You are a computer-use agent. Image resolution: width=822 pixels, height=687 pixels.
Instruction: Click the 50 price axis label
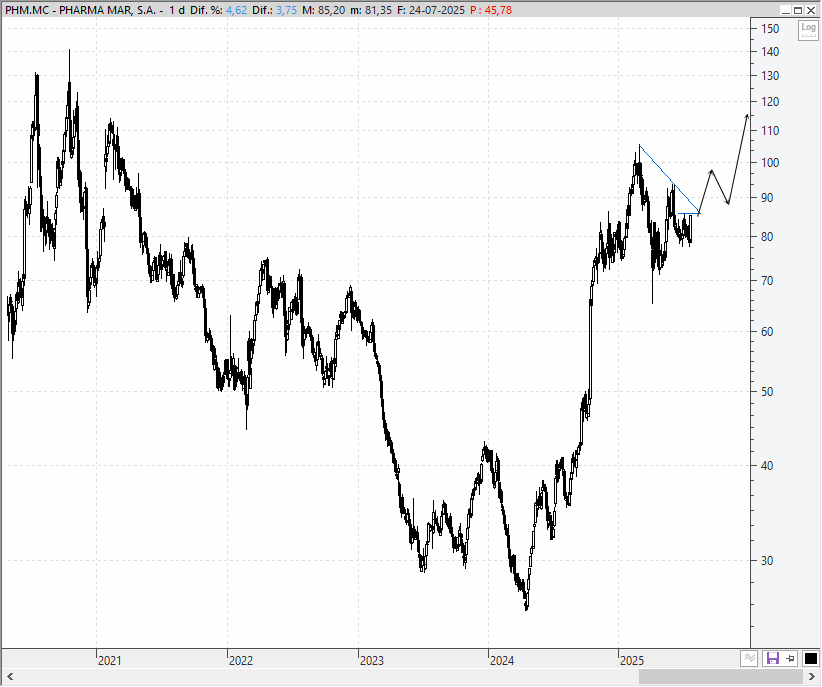tap(767, 392)
